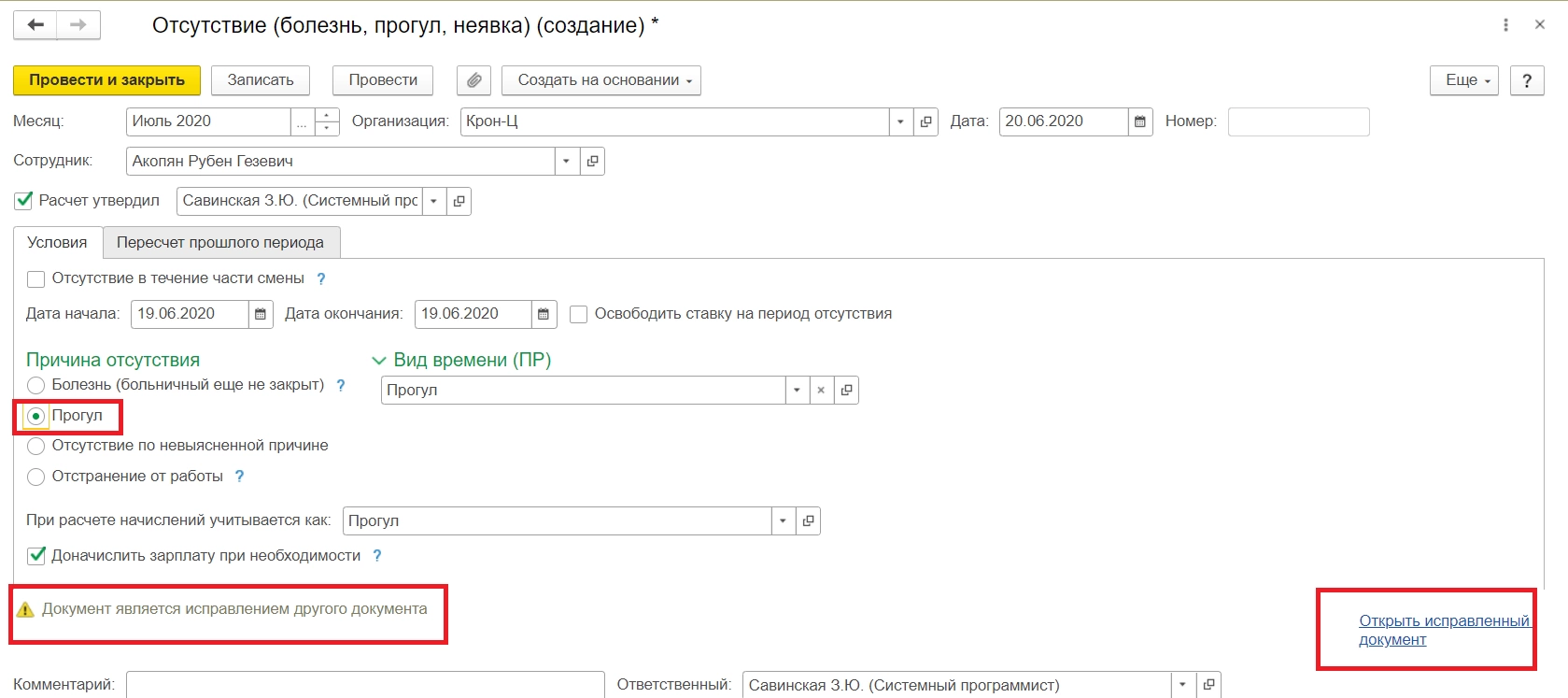This screenshot has height=698, width=1568.
Task: Collapse the Вид времени (ПР) section
Action: click(379, 361)
